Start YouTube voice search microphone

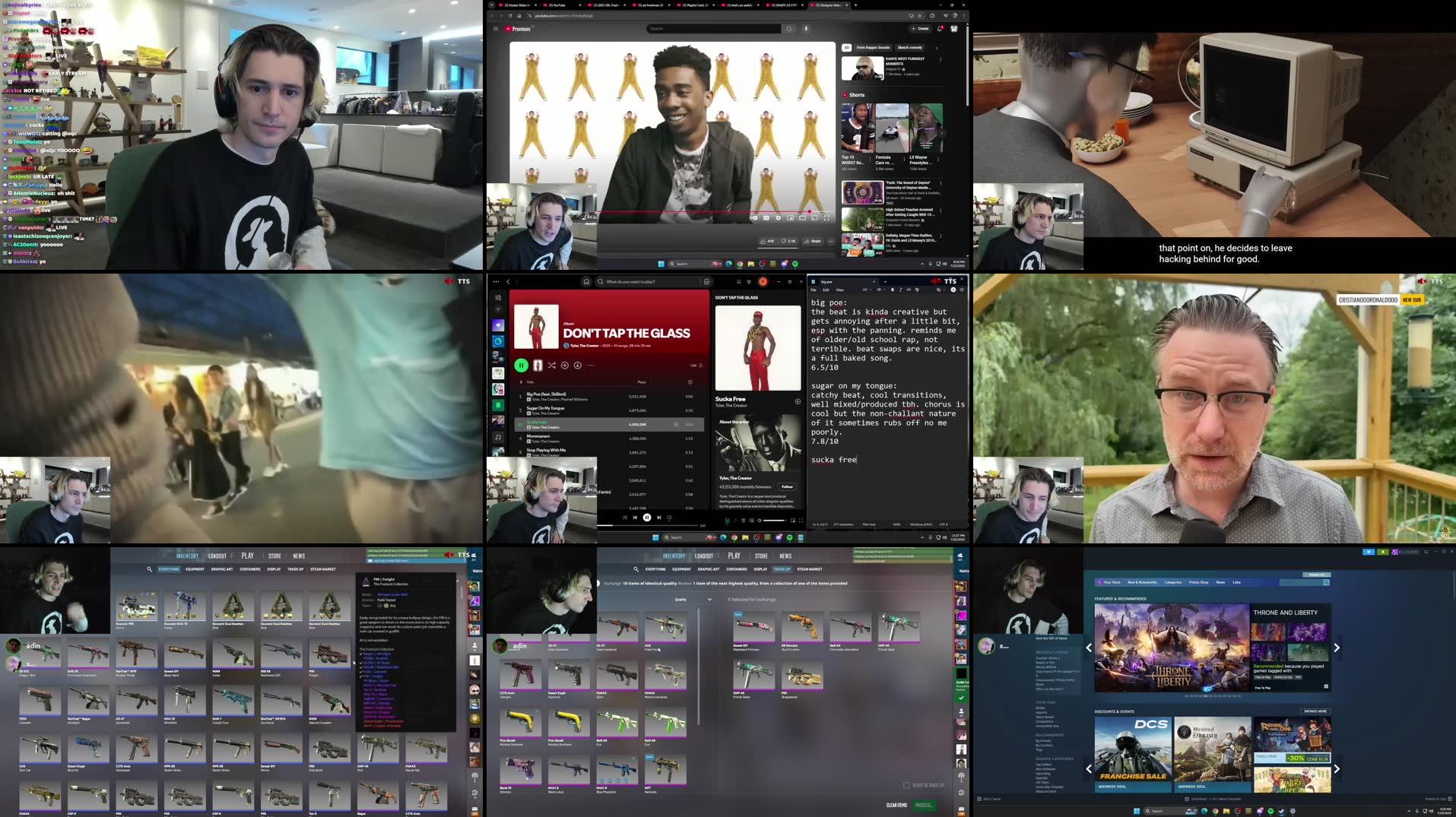pos(806,29)
